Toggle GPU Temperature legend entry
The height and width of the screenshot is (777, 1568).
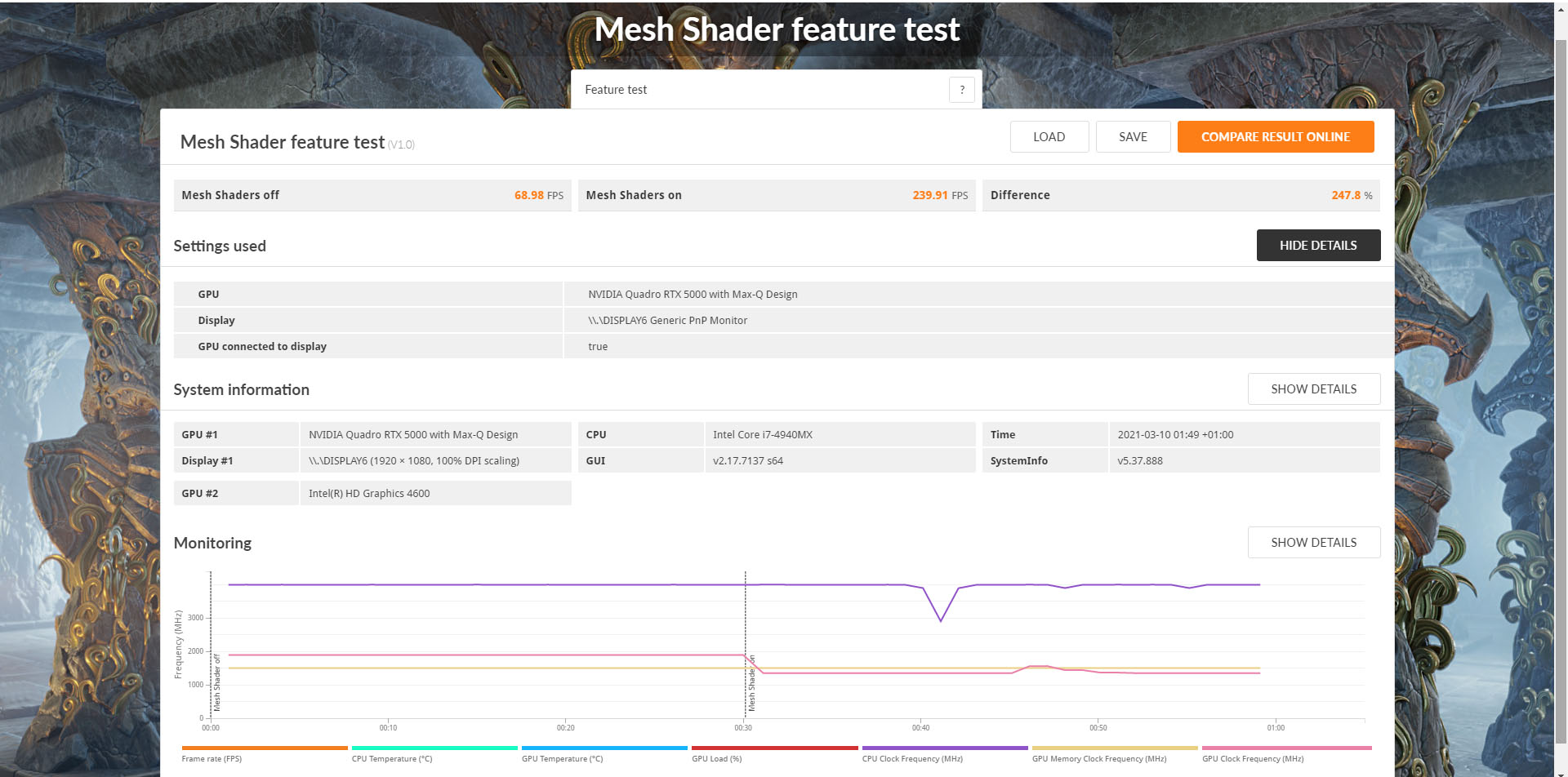coord(604,753)
